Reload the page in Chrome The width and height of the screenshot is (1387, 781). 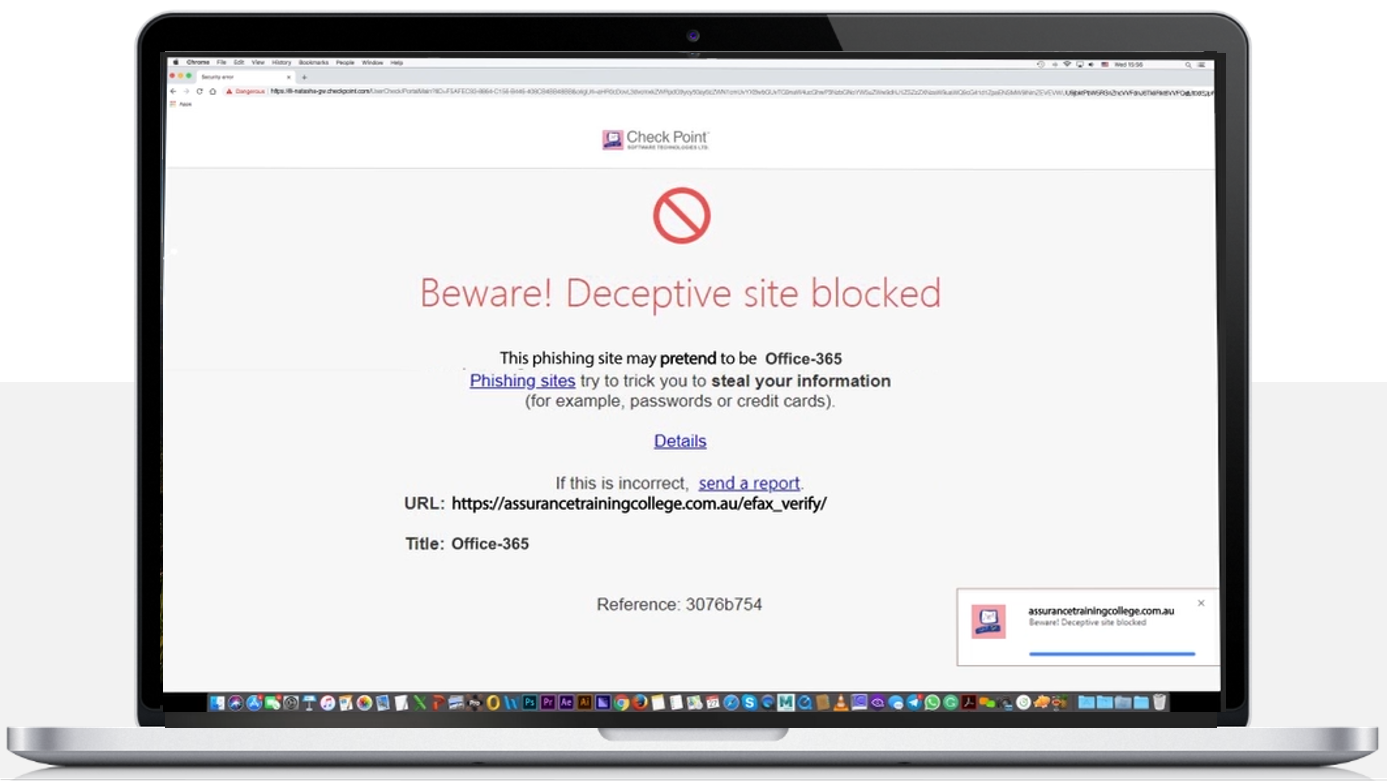[x=199, y=91]
